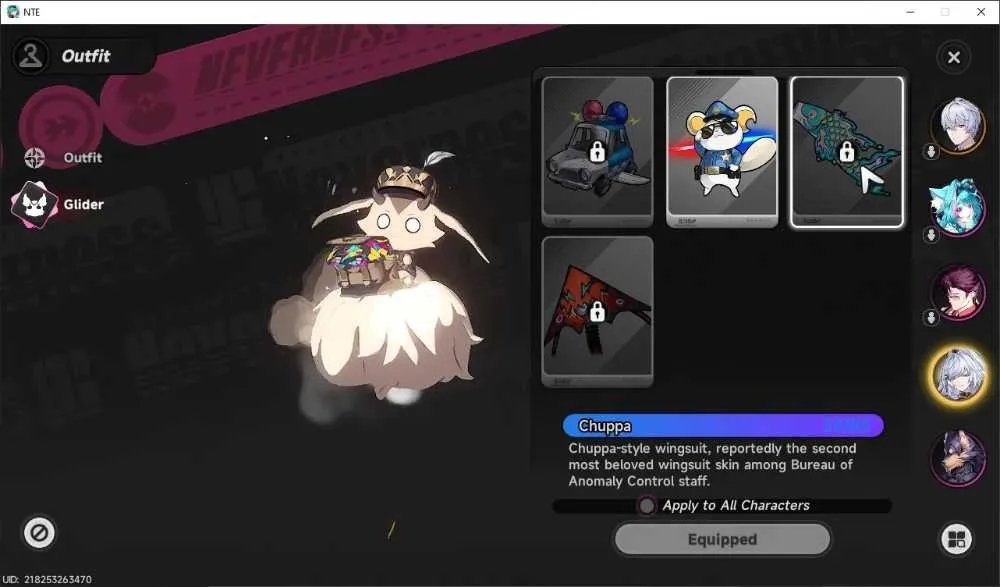Toggle Apply to All Characters option
The image size is (1000, 587).
click(x=647, y=506)
